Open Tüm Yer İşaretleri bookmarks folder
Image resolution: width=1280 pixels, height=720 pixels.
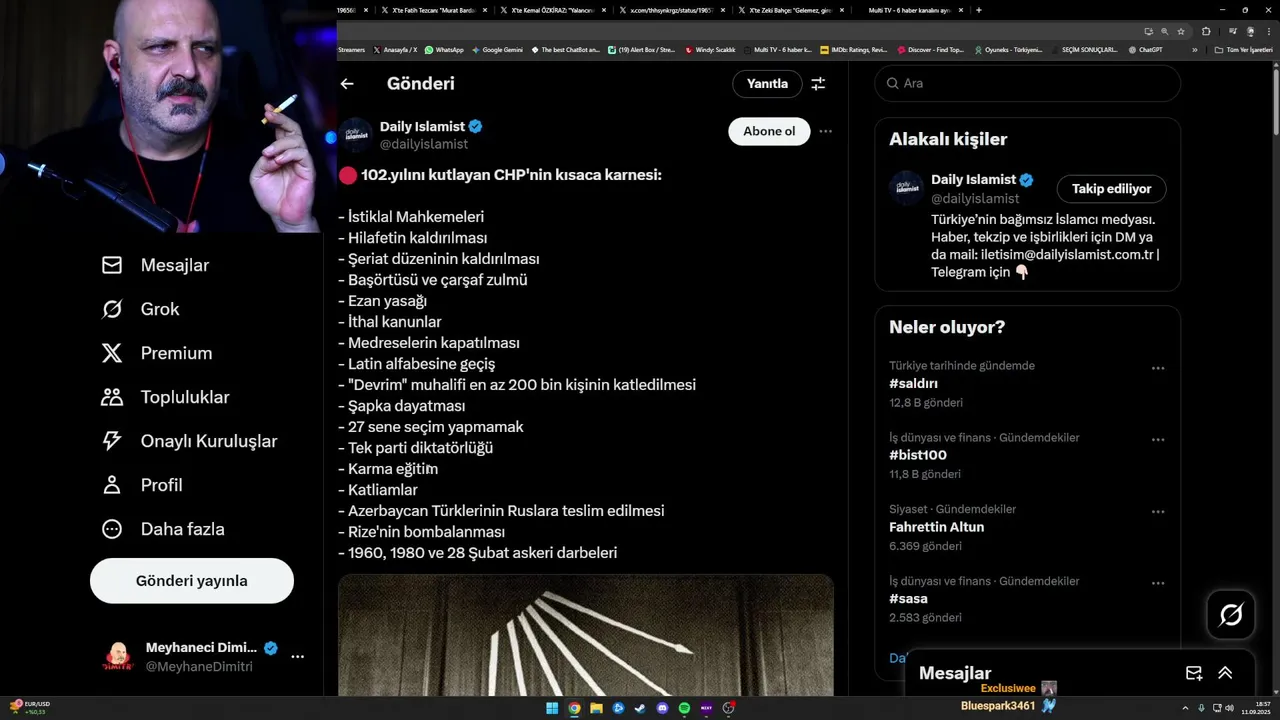(x=1244, y=49)
